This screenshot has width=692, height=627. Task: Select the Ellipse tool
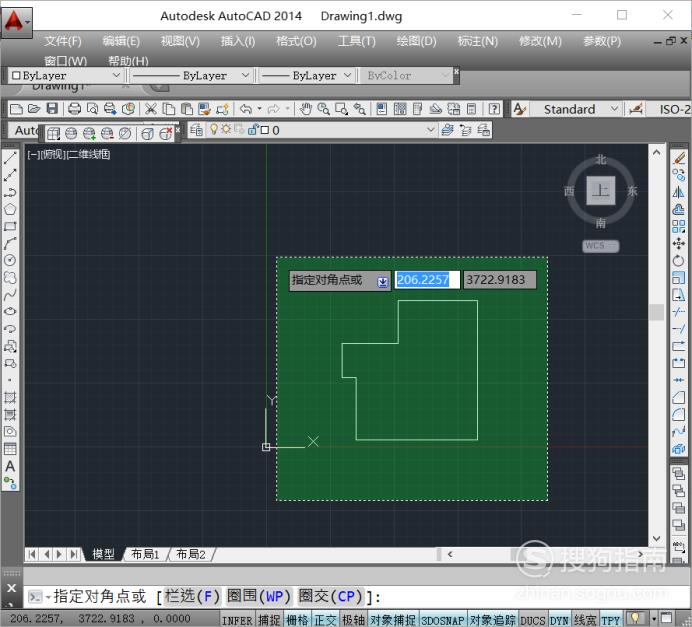(x=10, y=311)
